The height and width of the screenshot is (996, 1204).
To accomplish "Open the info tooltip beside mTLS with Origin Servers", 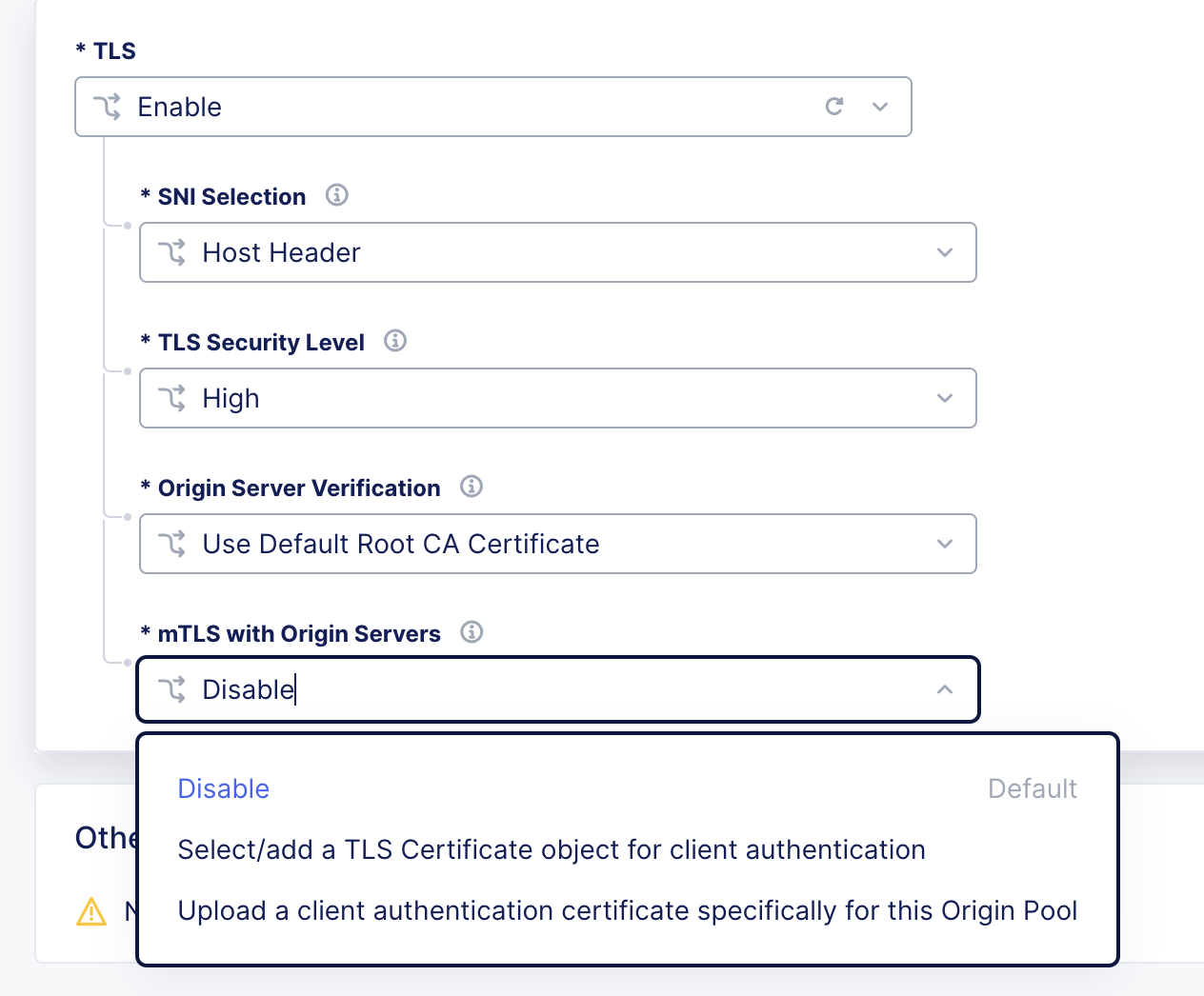I will click(471, 632).
